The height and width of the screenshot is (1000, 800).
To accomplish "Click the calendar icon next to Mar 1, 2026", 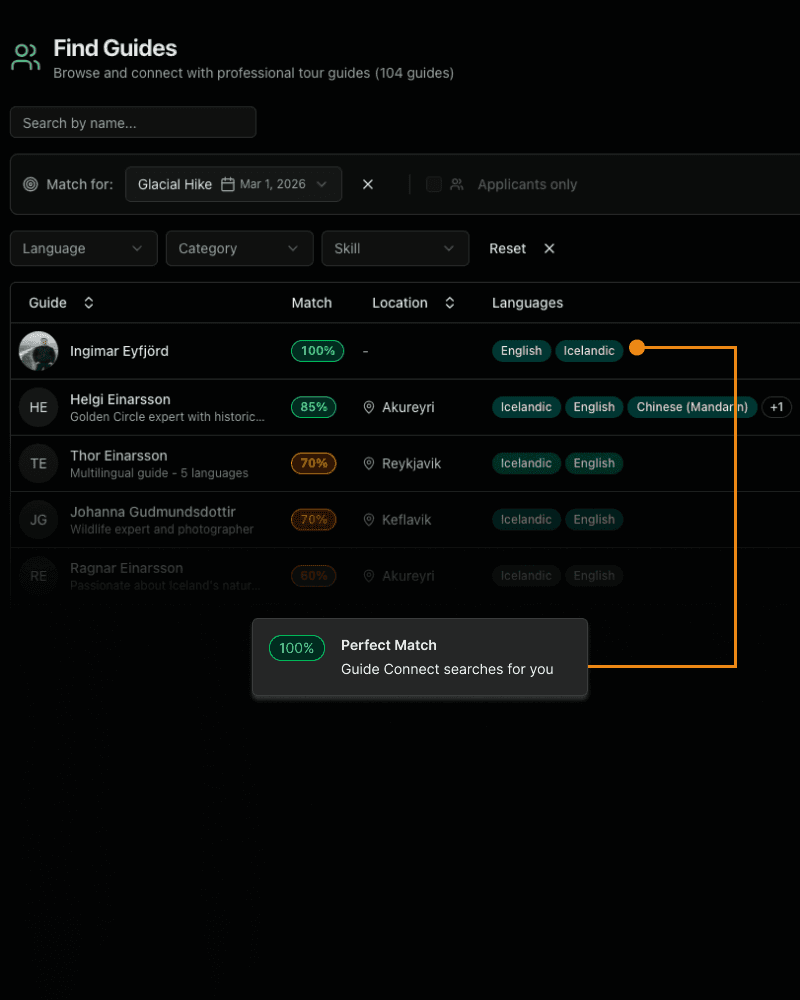I will (228, 184).
